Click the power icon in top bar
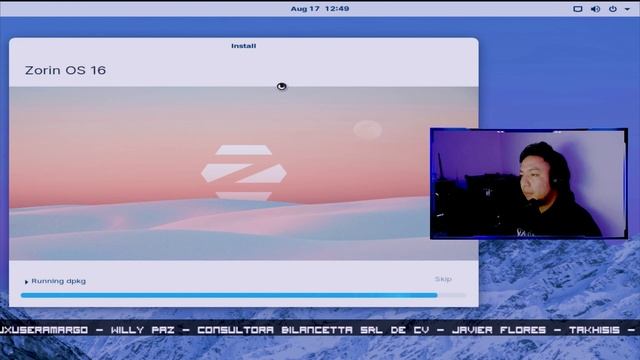The image size is (640, 360). pos(613,9)
